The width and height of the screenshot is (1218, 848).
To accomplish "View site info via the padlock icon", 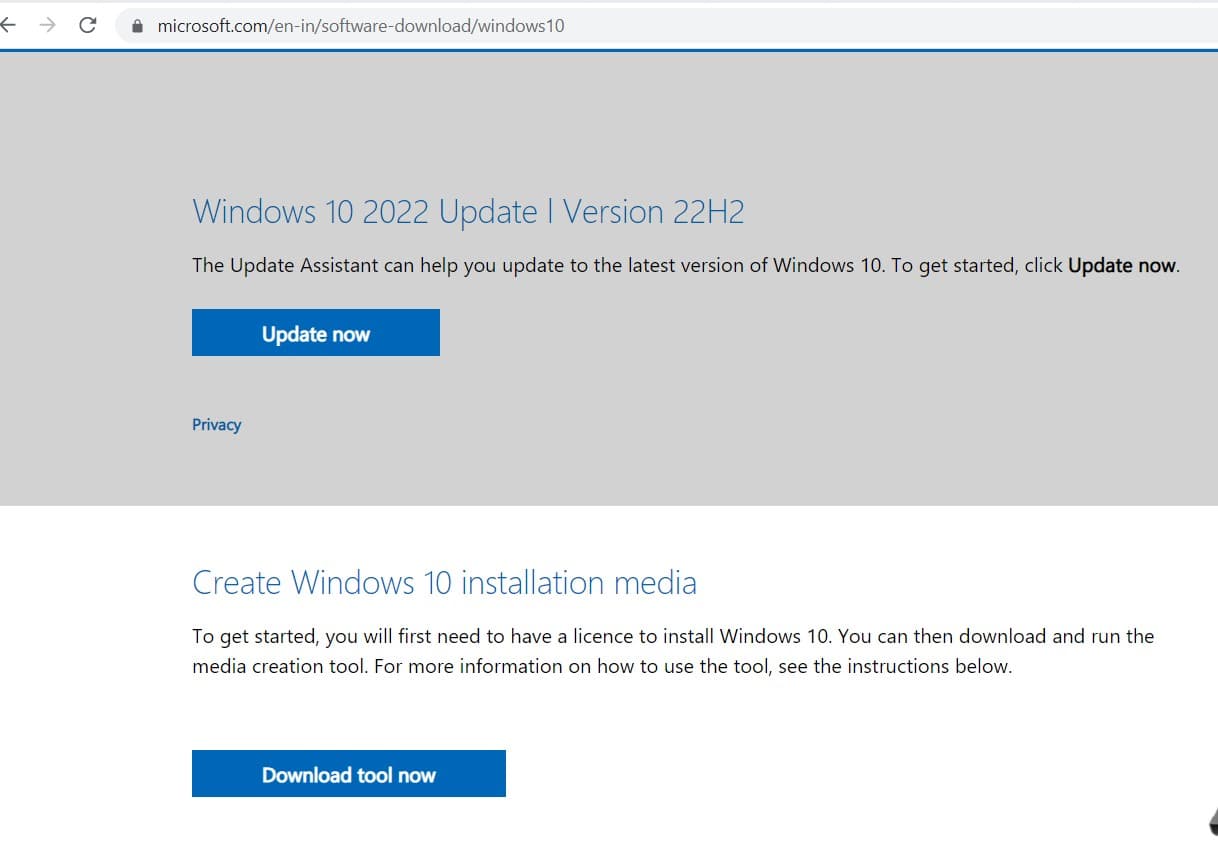I will (138, 26).
